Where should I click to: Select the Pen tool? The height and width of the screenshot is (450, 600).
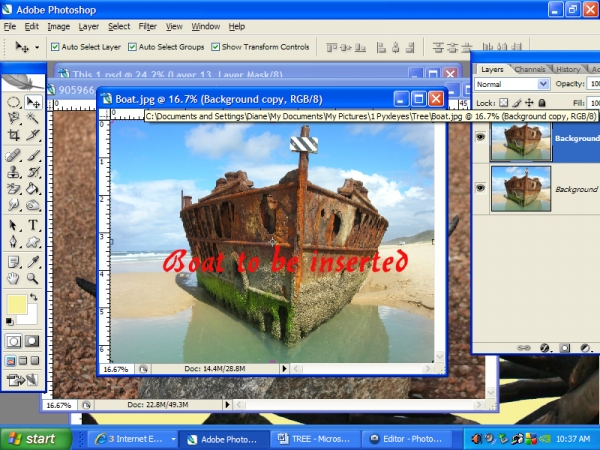(x=13, y=241)
